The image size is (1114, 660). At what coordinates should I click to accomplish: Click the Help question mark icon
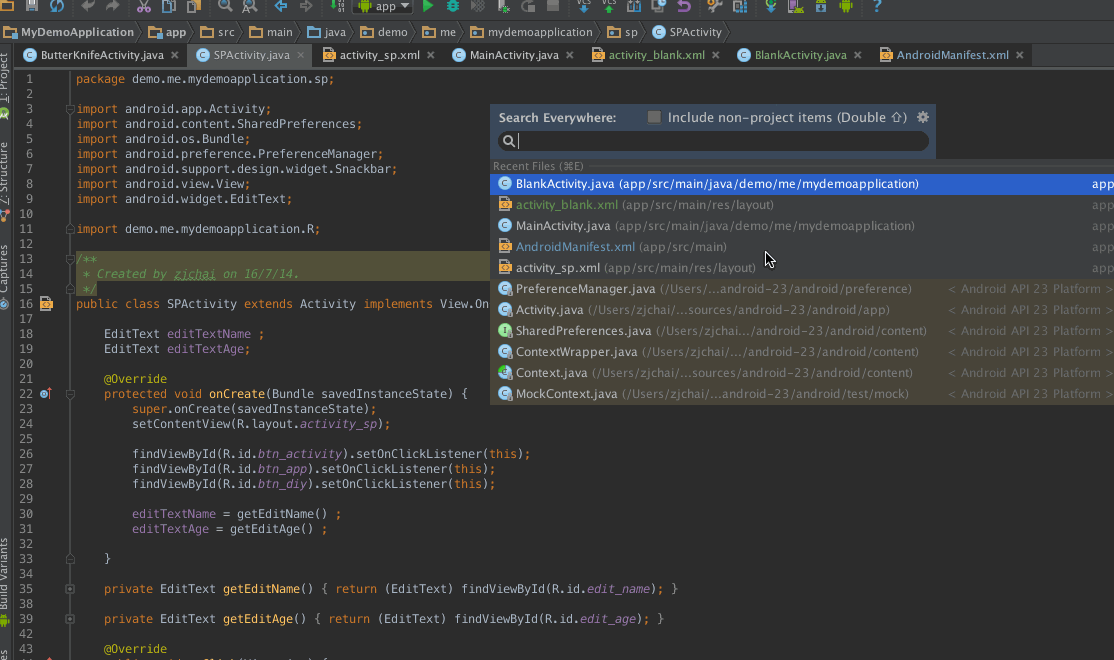coord(877,6)
